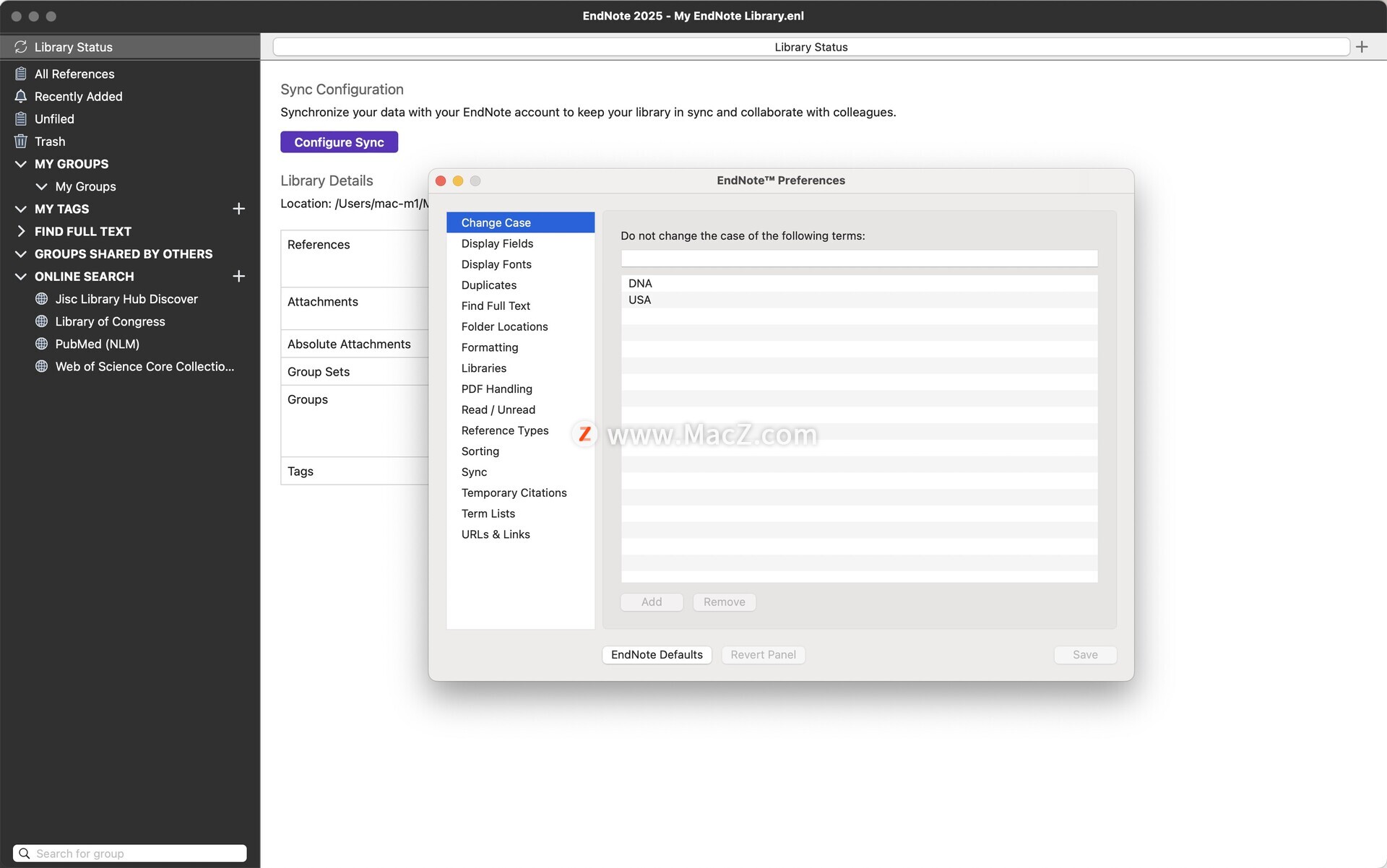Viewport: 1387px width, 868px height.
Task: Click the globe icon for Library of Congress
Action: click(x=42, y=321)
